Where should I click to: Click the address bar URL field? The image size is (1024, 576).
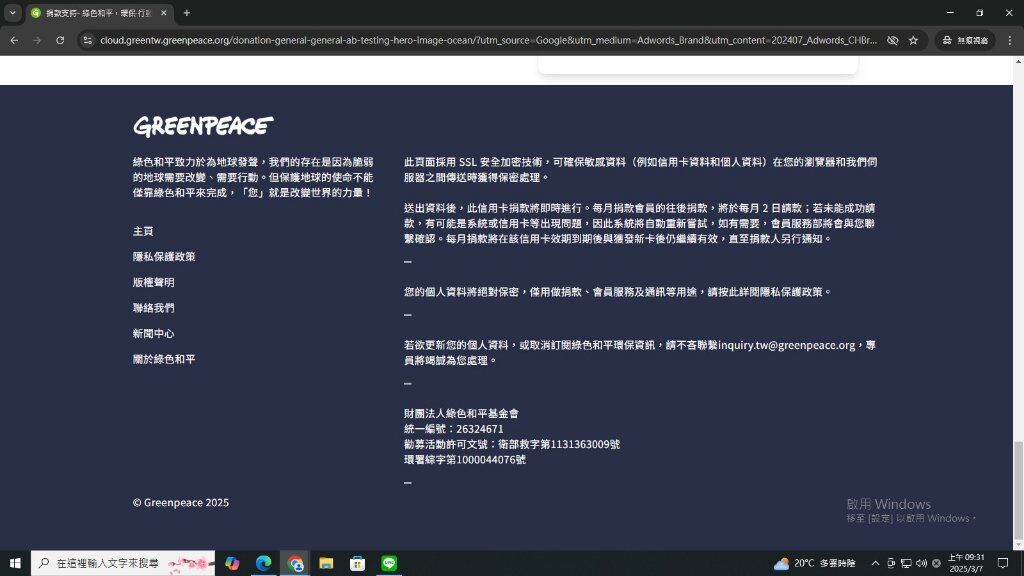pos(488,40)
